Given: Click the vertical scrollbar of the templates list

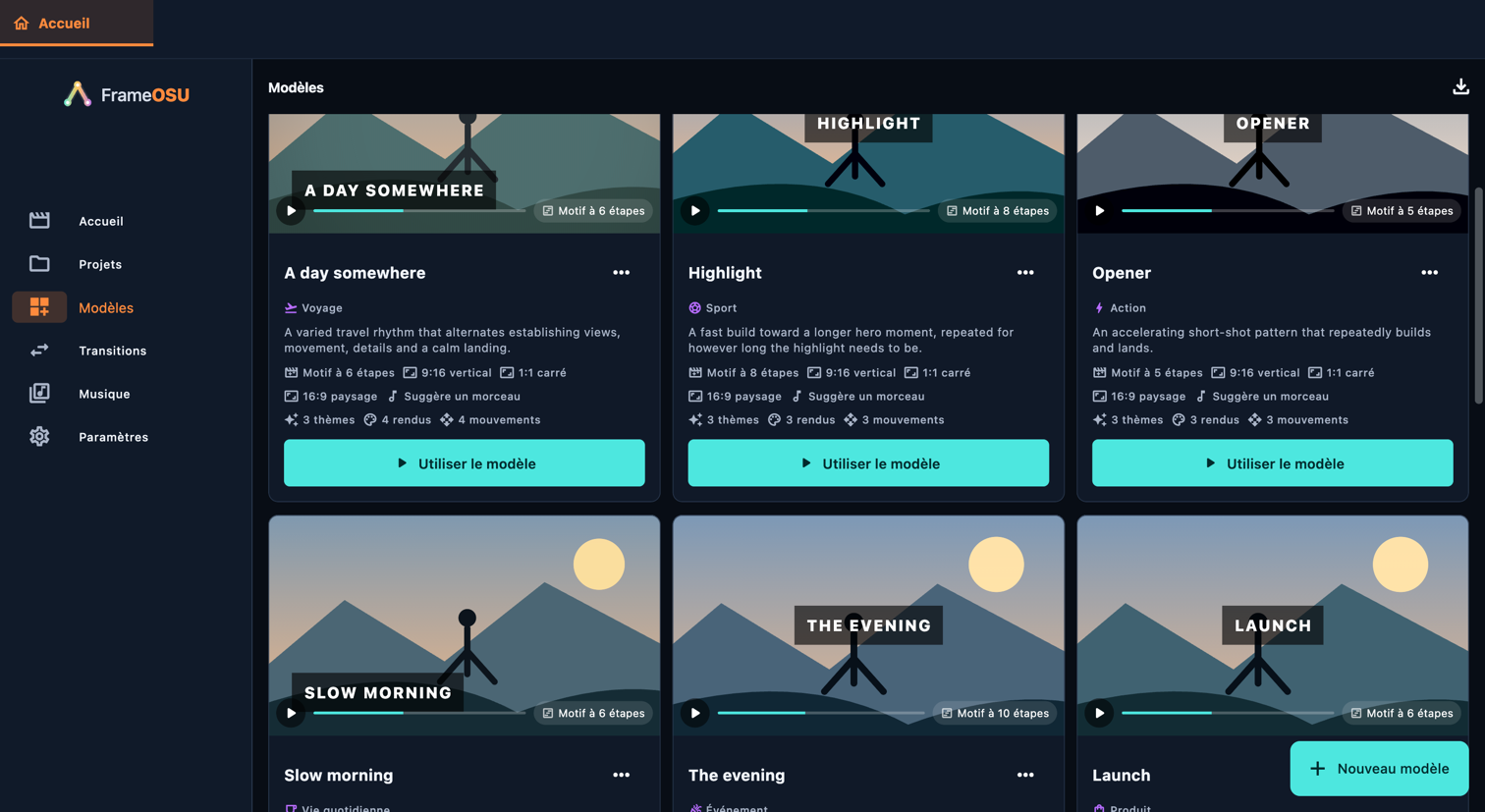Looking at the screenshot, I should (x=1478, y=295).
